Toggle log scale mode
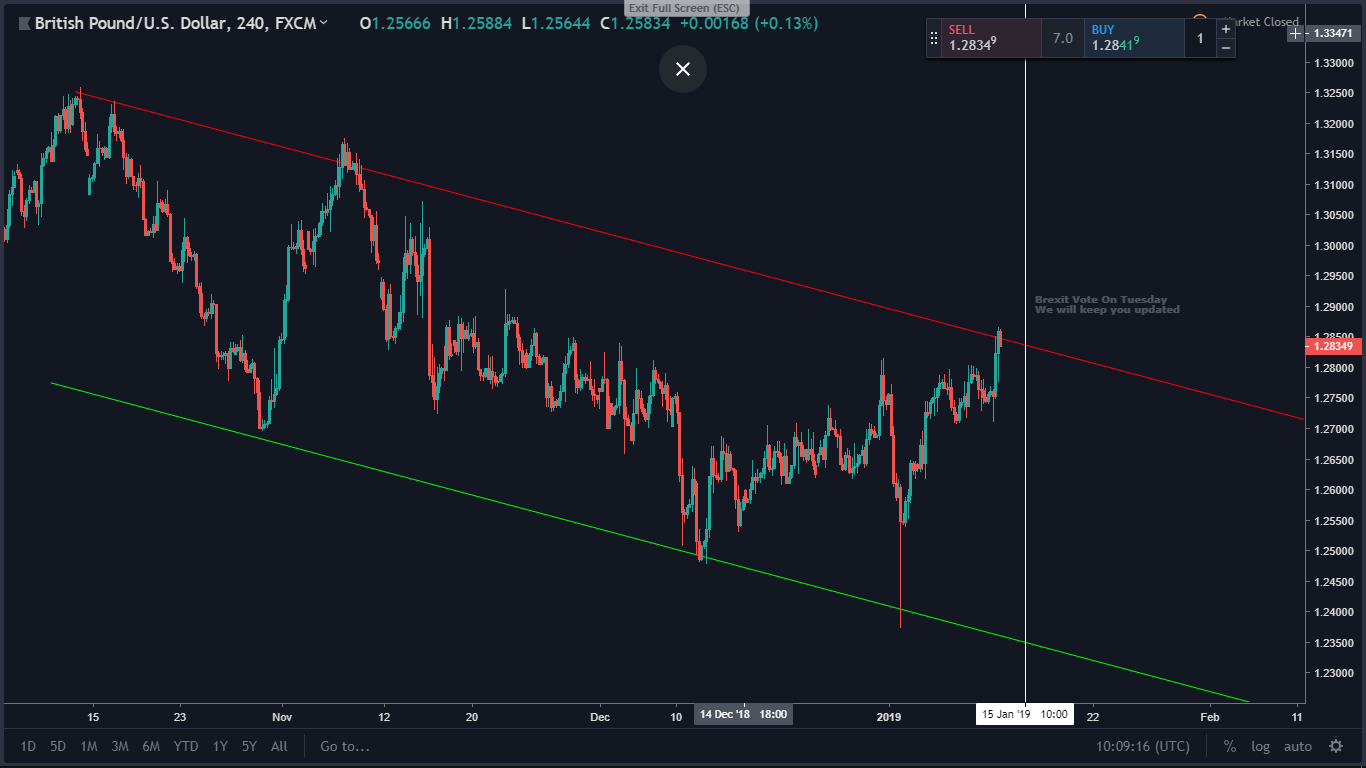 1260,746
